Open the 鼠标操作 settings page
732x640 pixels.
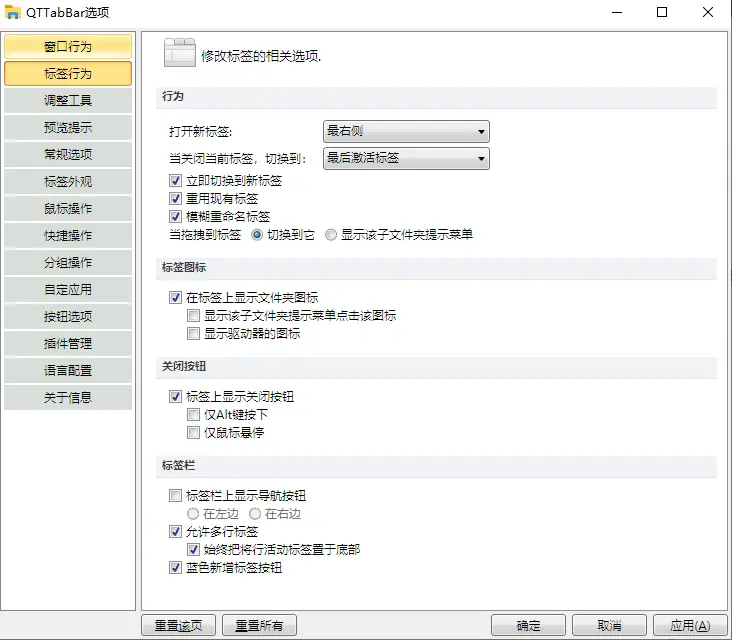[68, 209]
